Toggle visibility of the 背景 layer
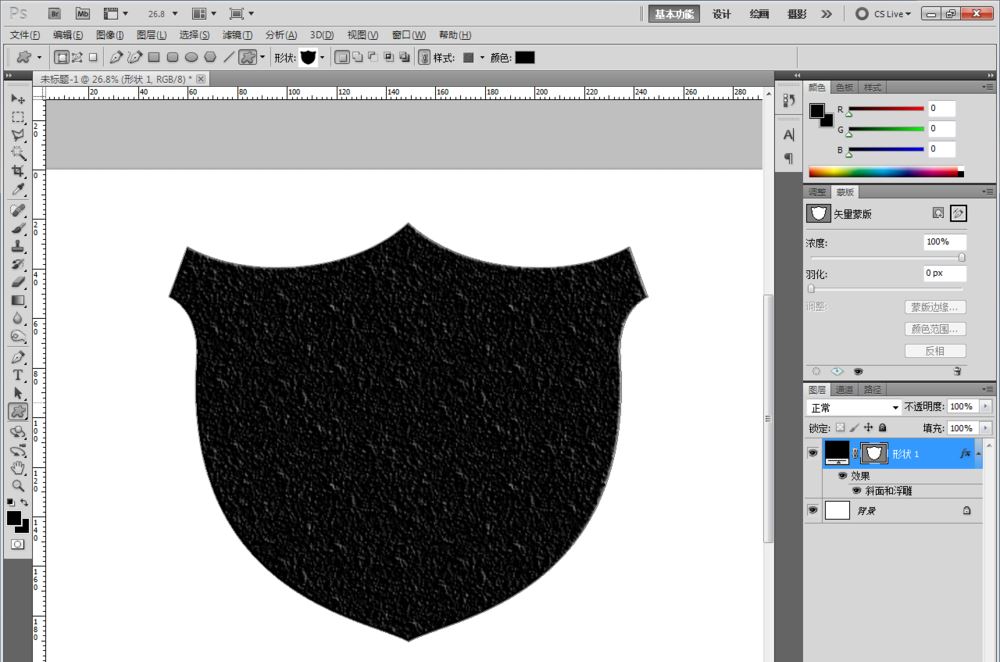1000x662 pixels. [x=812, y=510]
